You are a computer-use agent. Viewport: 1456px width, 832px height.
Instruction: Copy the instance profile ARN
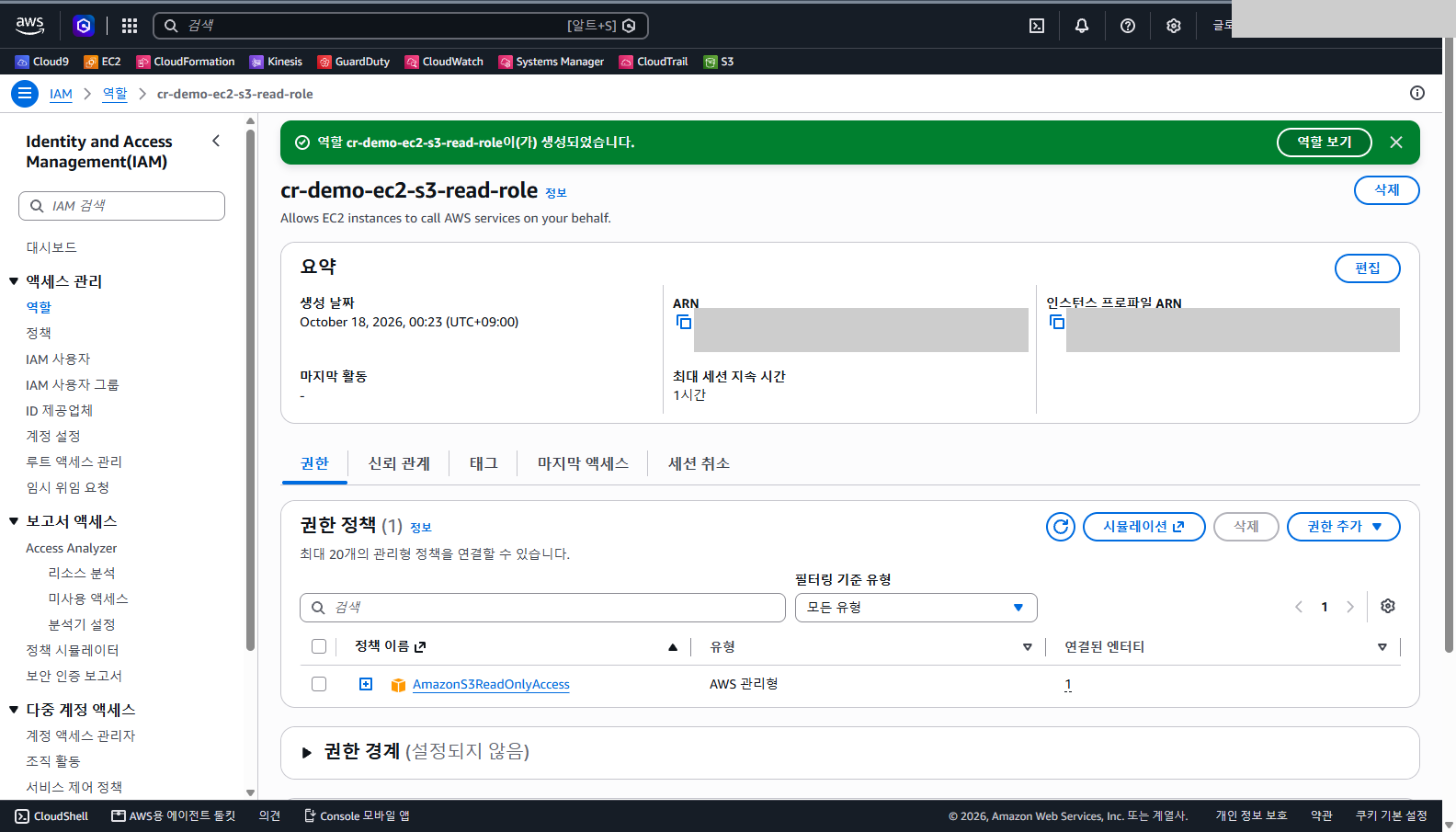click(x=1057, y=322)
